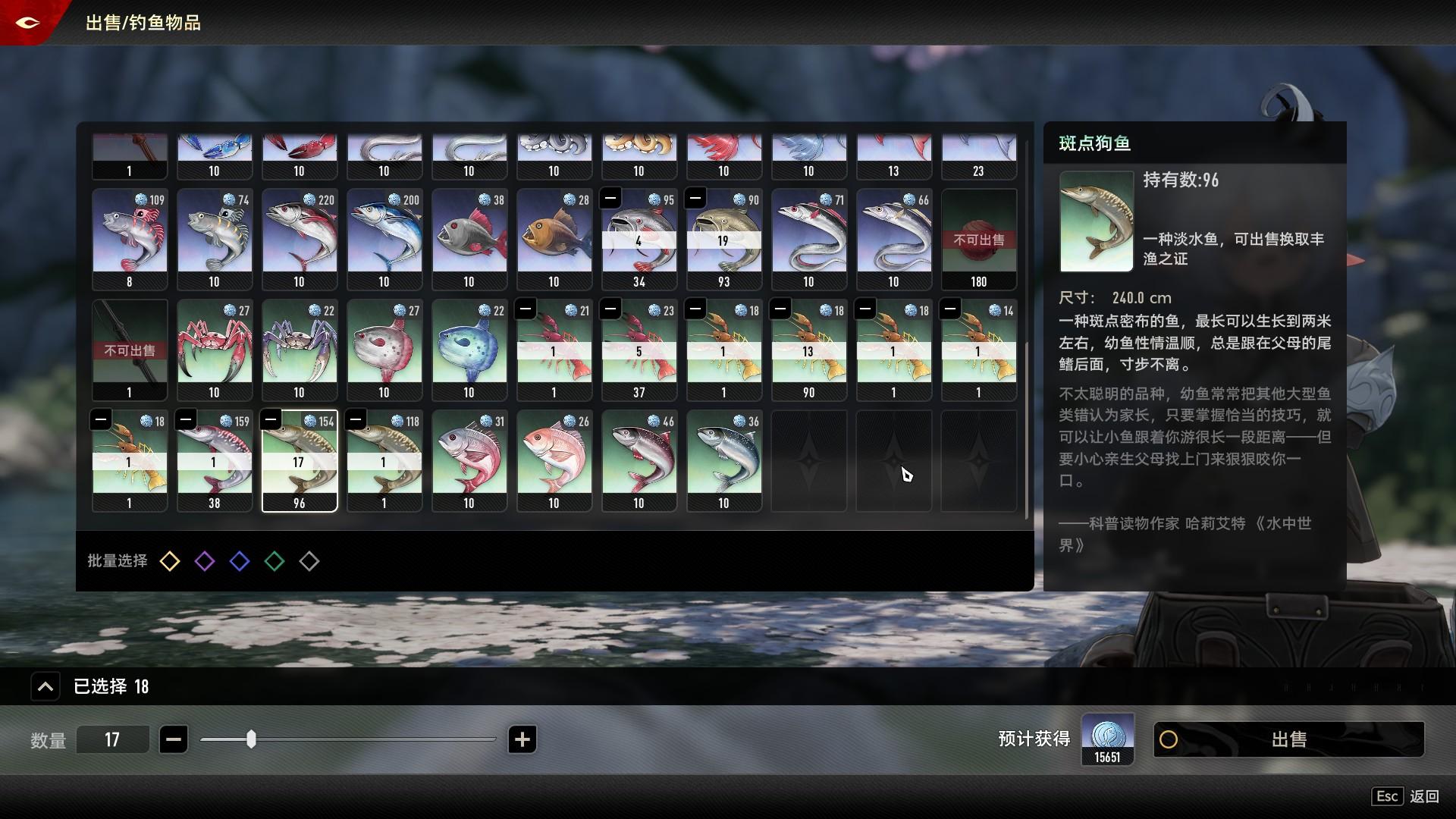
Task: Select the red crab card priced 27
Action: coord(214,350)
